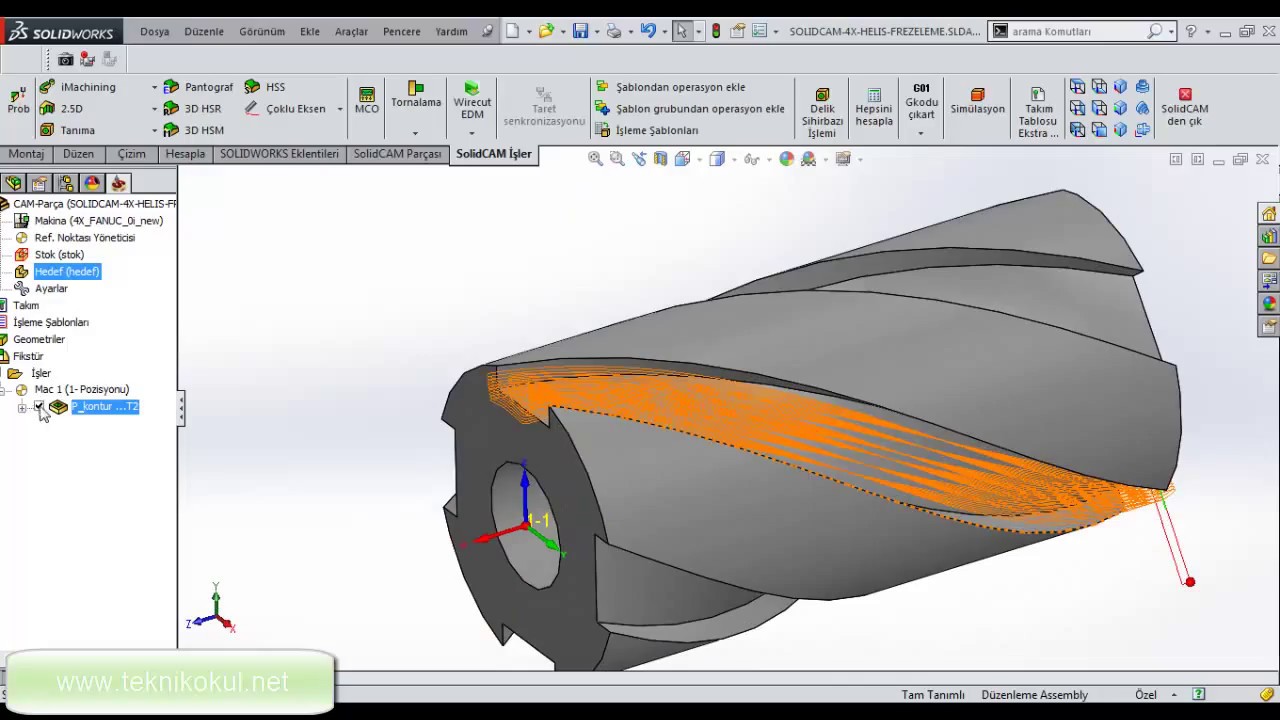This screenshot has height=720, width=1280.
Task: Toggle the P_kontur operation checkbox
Action: 39,407
